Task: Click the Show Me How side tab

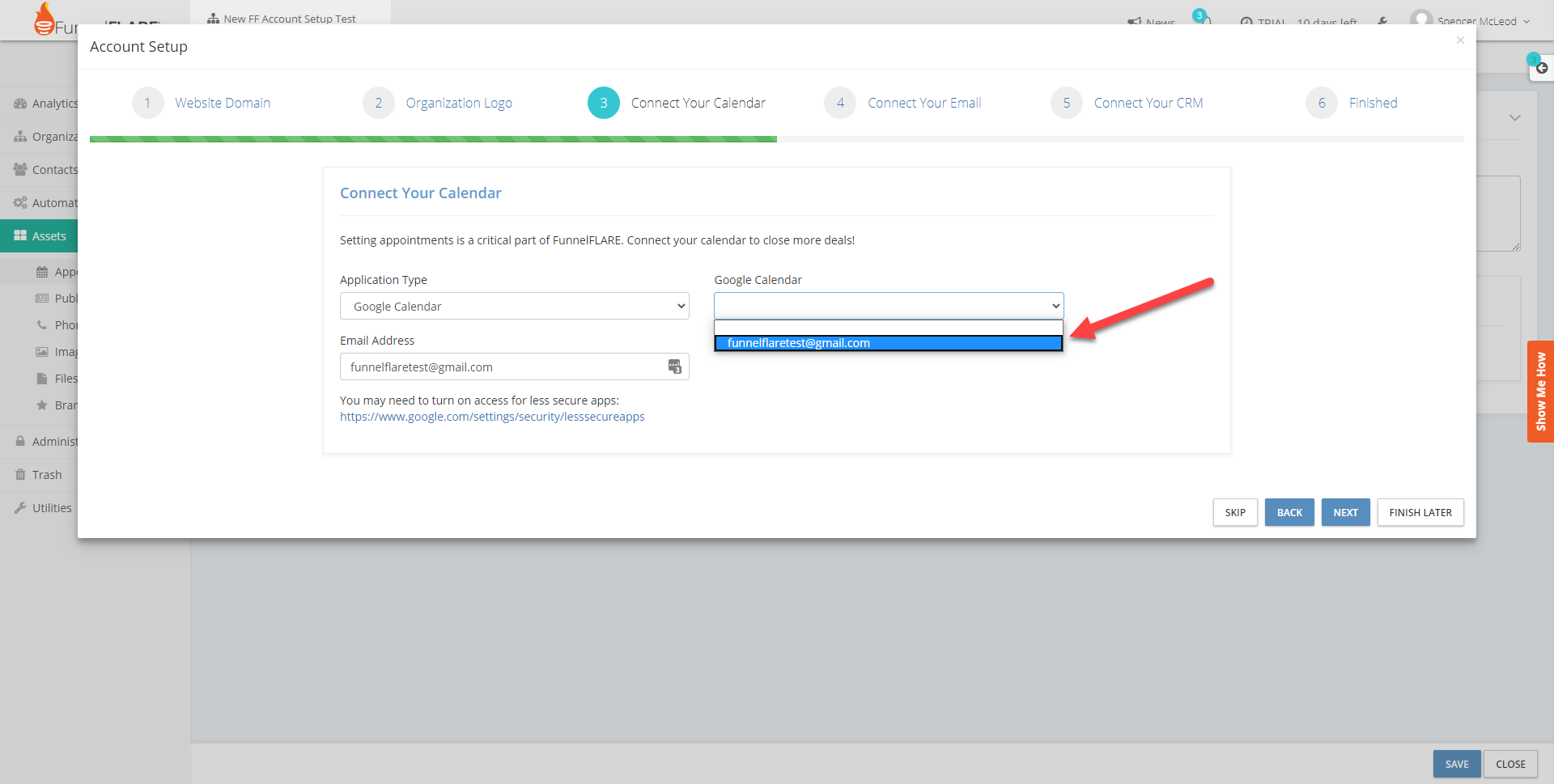Action: (1540, 392)
